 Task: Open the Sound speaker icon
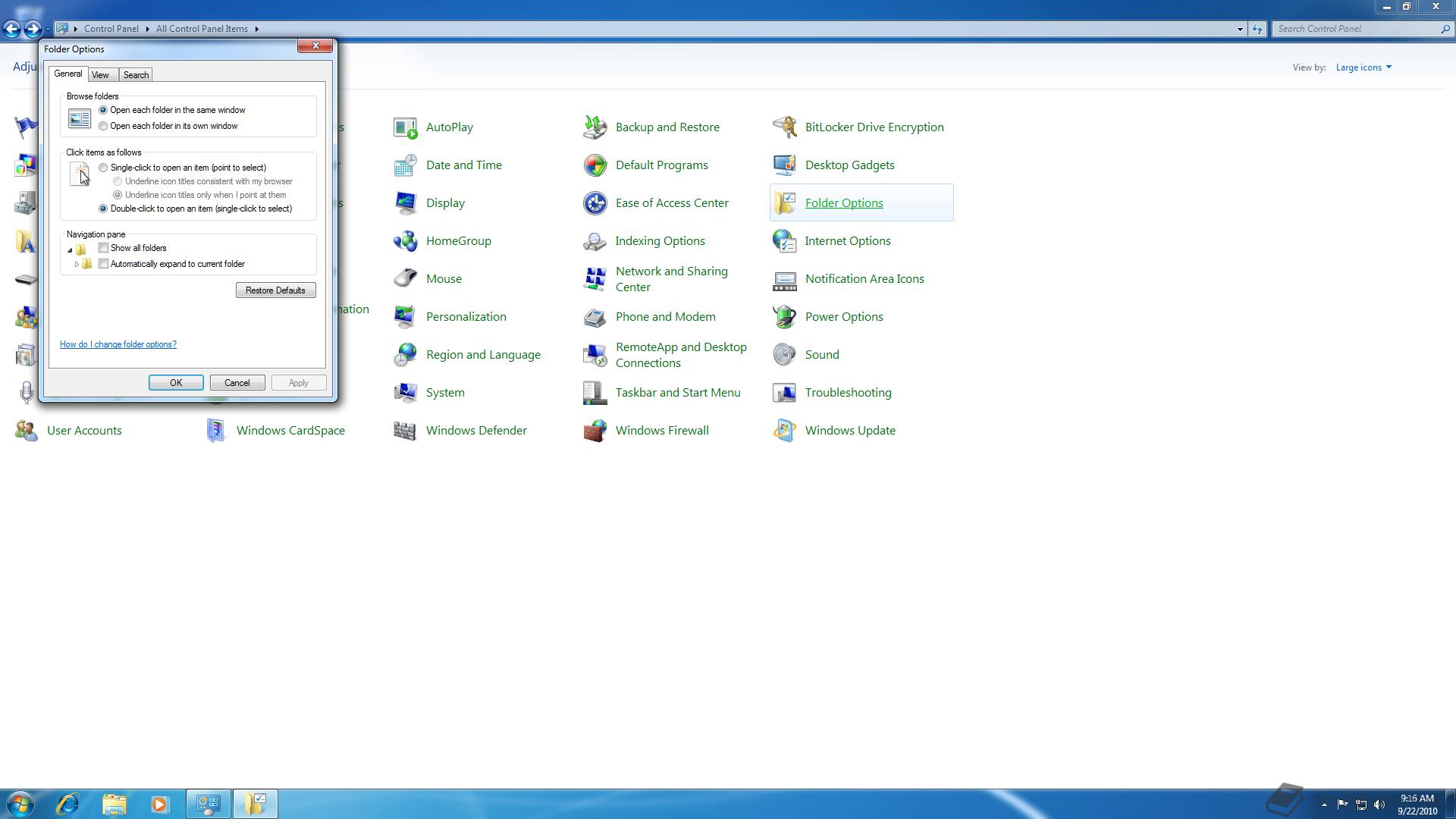coord(785,355)
